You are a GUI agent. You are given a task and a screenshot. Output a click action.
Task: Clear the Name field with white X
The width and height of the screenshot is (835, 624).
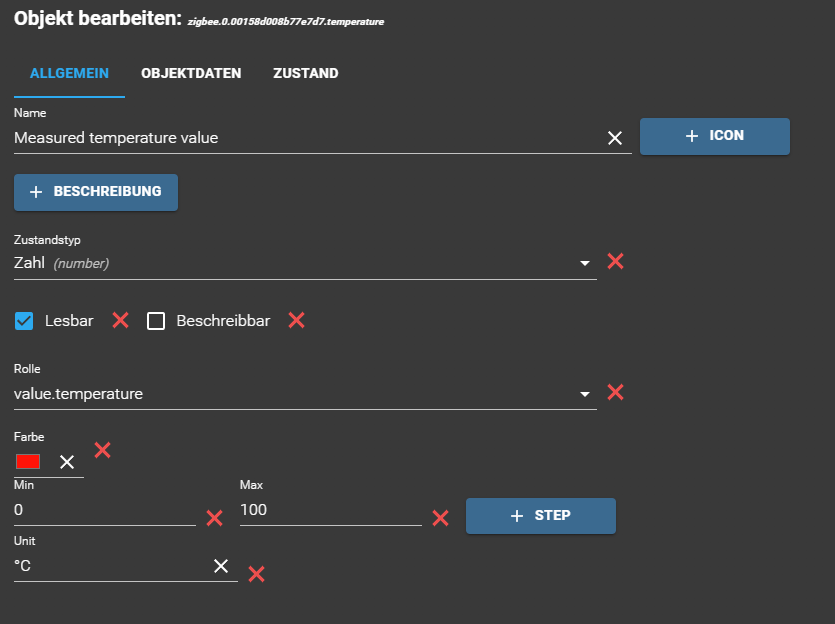[615, 138]
